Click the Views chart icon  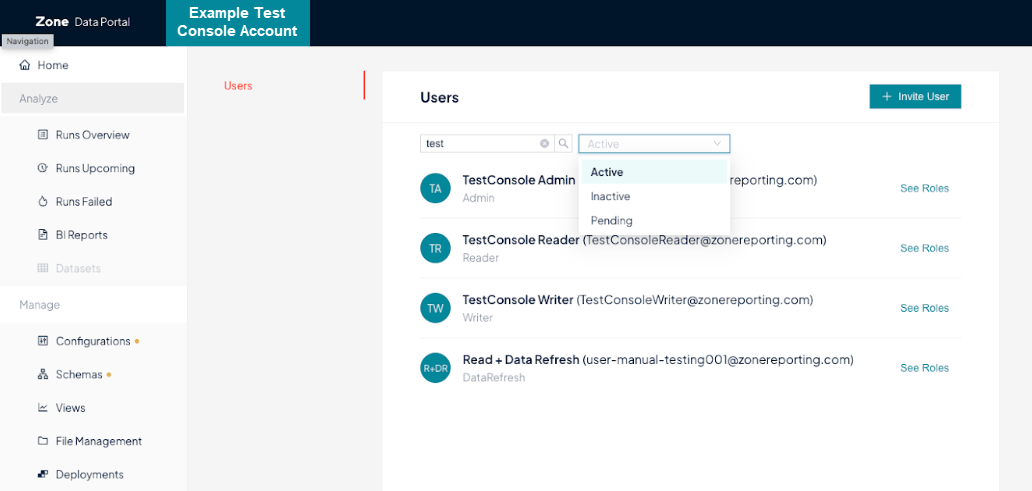(43, 408)
